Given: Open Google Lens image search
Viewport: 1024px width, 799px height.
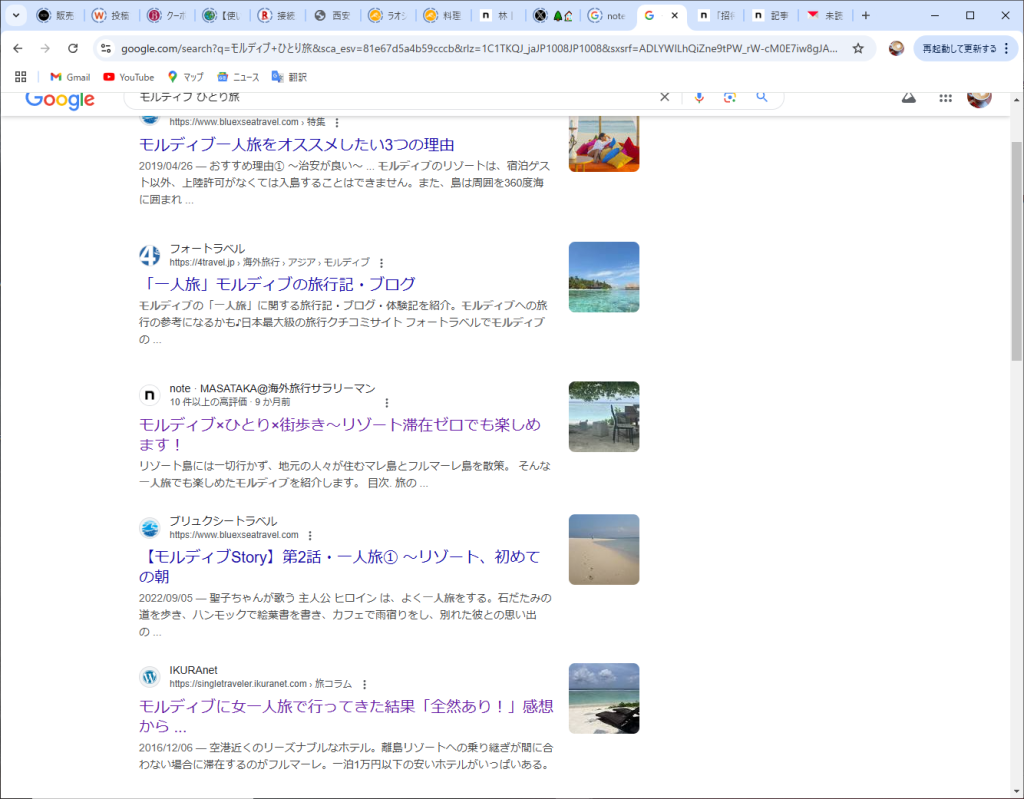Looking at the screenshot, I should point(730,97).
